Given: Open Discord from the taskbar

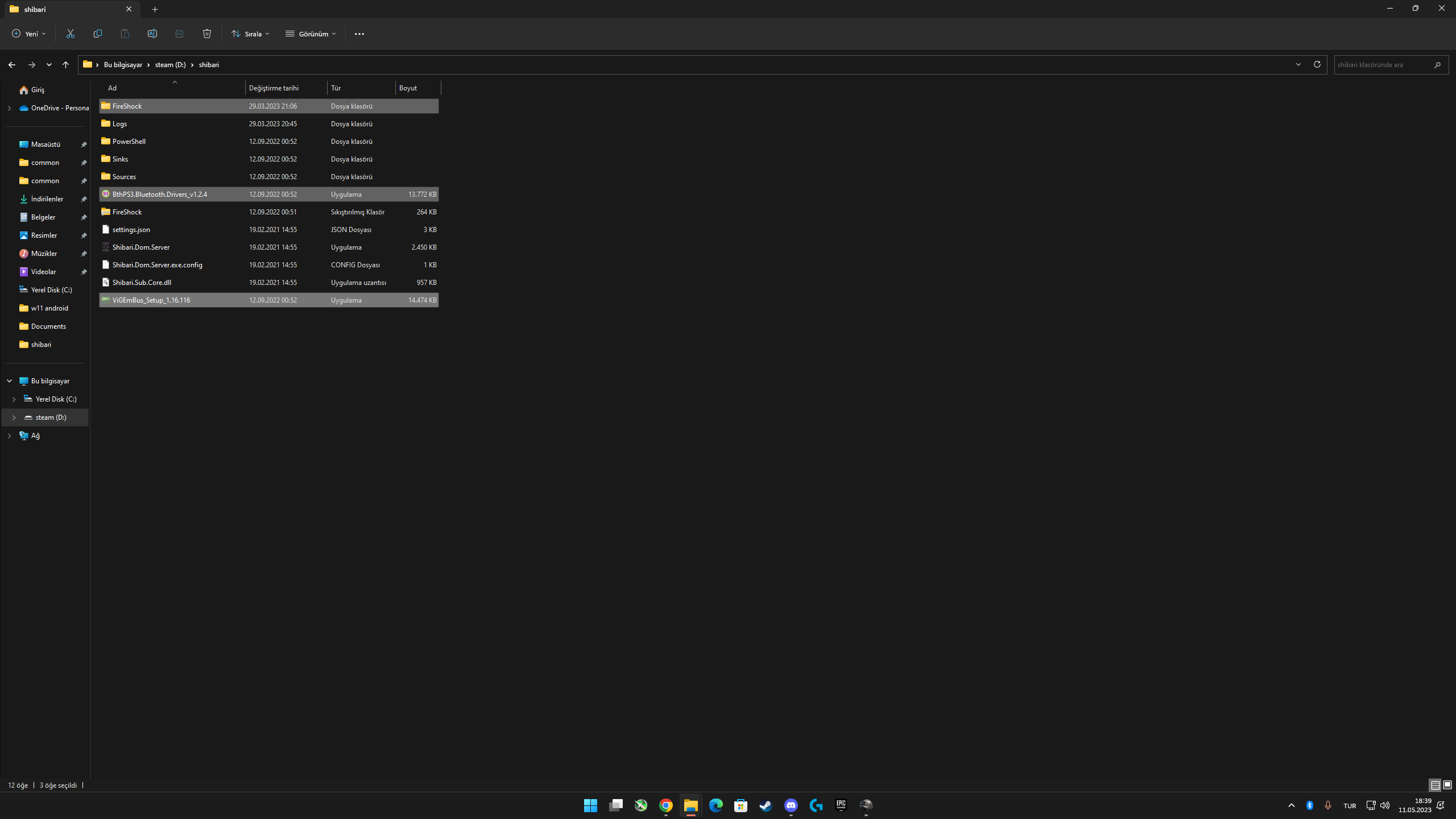Looking at the screenshot, I should click(x=791, y=805).
